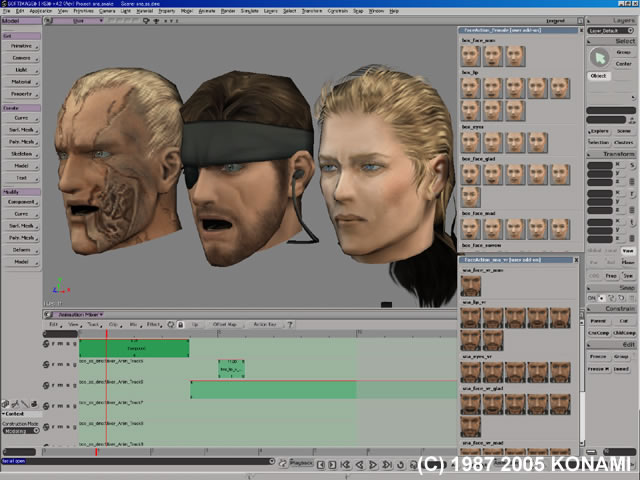Open the Primitive menu in Model toolbar
The image size is (640, 480).
pos(21,46)
